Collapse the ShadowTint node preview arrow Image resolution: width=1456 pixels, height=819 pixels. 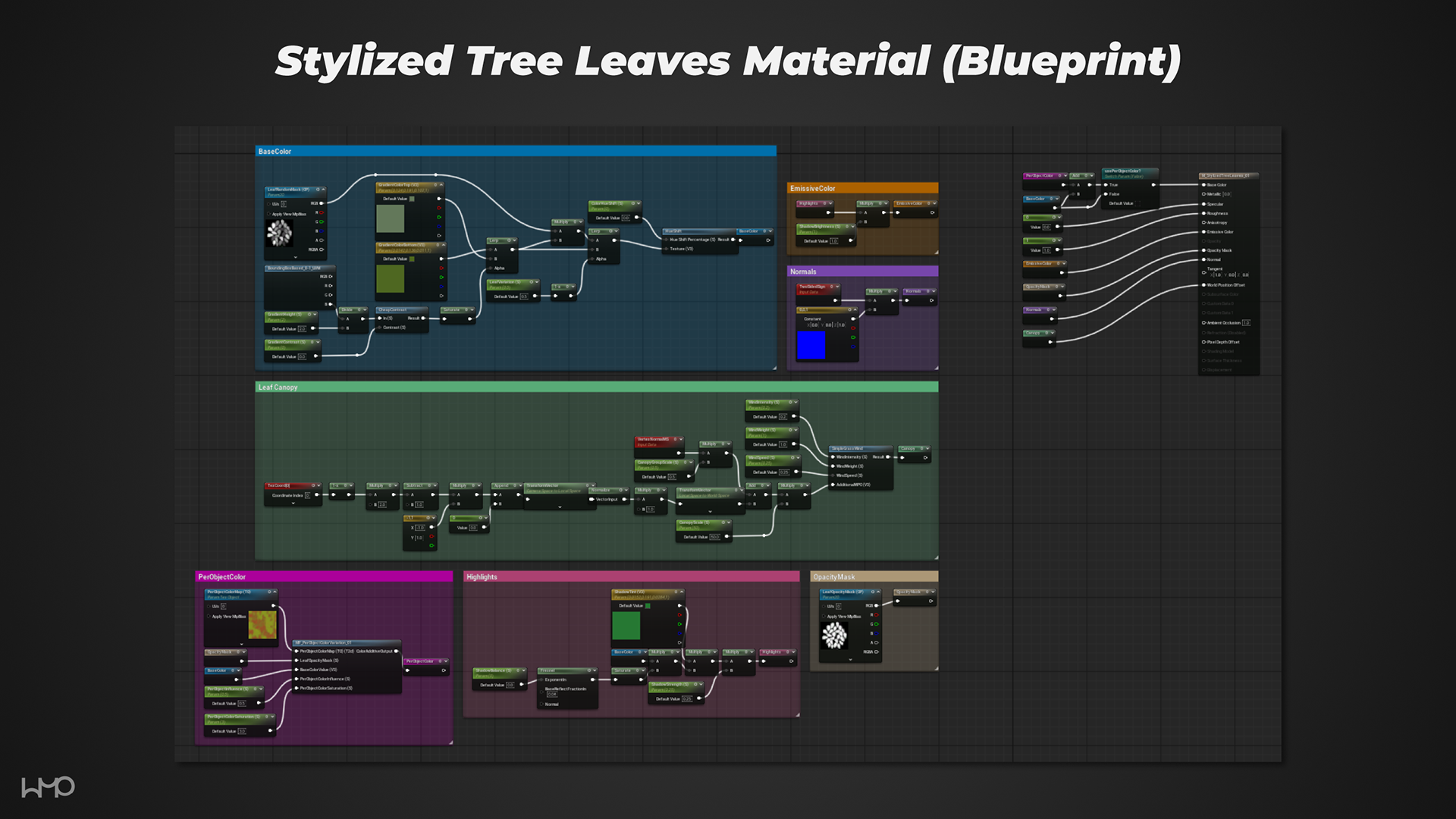point(681,591)
